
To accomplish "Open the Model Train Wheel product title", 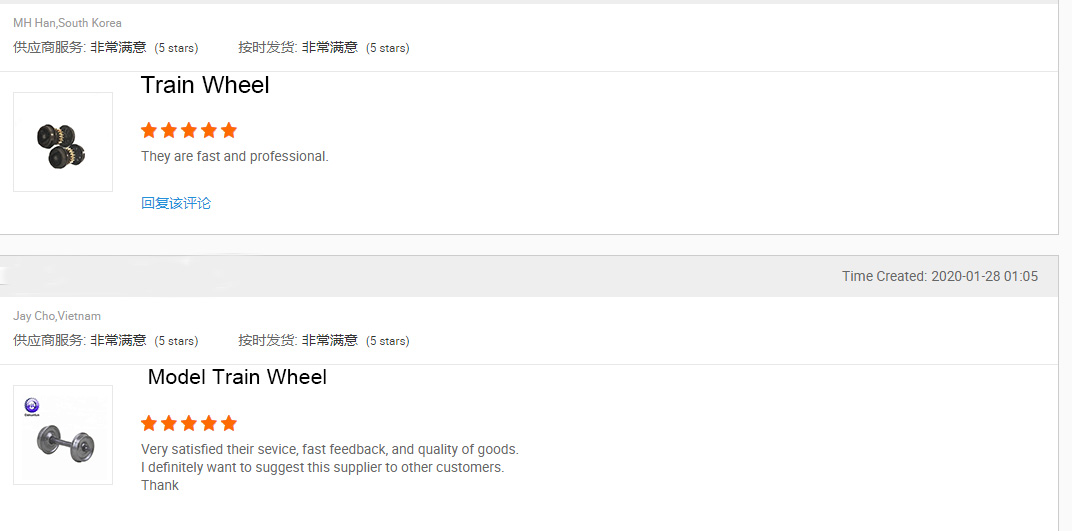I will click(237, 377).
